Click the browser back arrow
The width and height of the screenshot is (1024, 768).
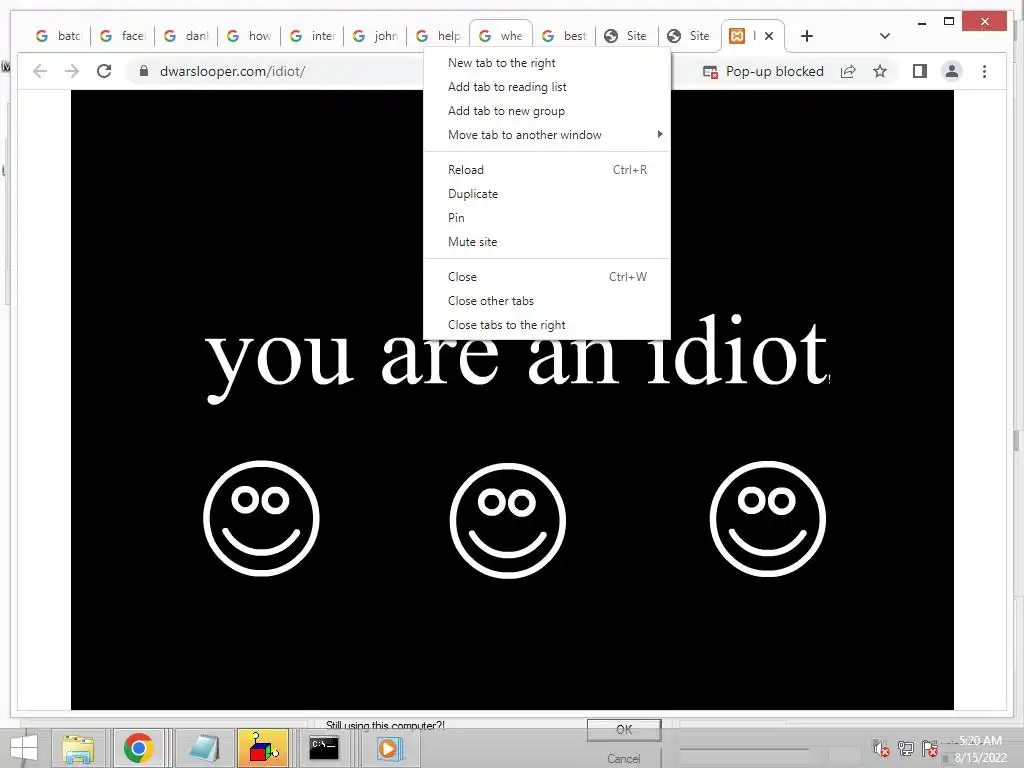click(40, 71)
